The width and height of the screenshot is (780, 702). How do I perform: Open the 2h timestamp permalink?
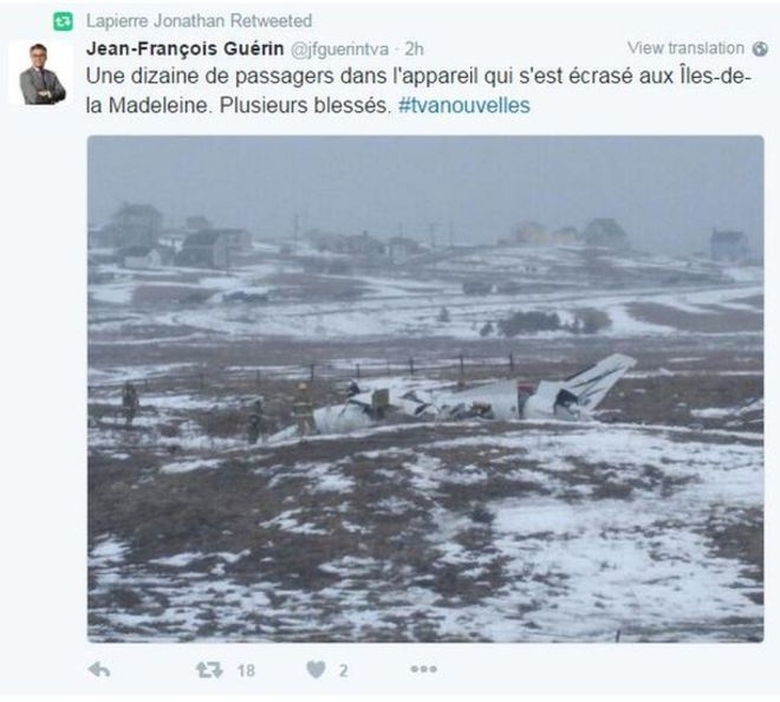pyautogui.click(x=414, y=49)
